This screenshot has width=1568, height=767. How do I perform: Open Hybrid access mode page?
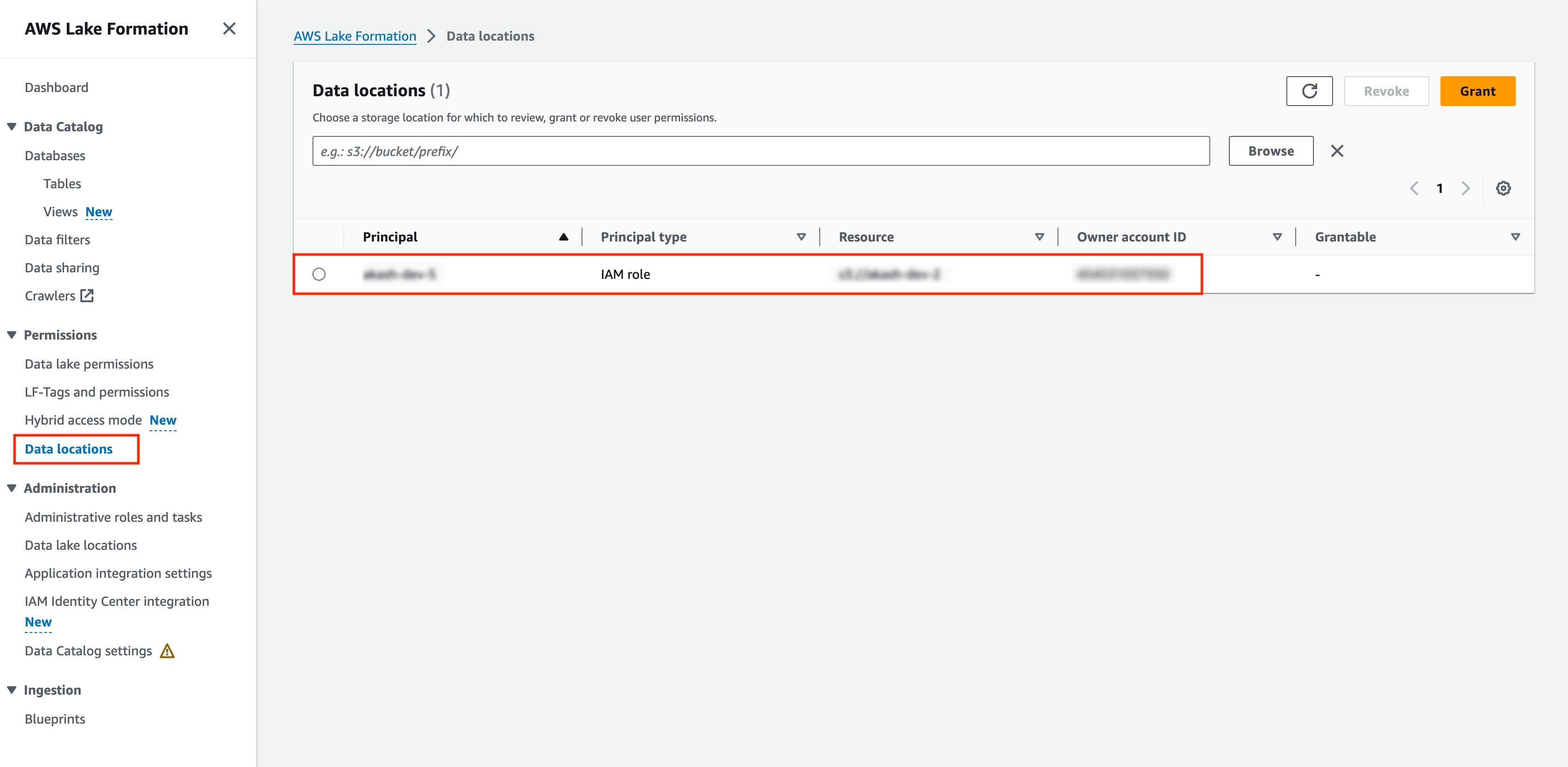click(x=83, y=420)
